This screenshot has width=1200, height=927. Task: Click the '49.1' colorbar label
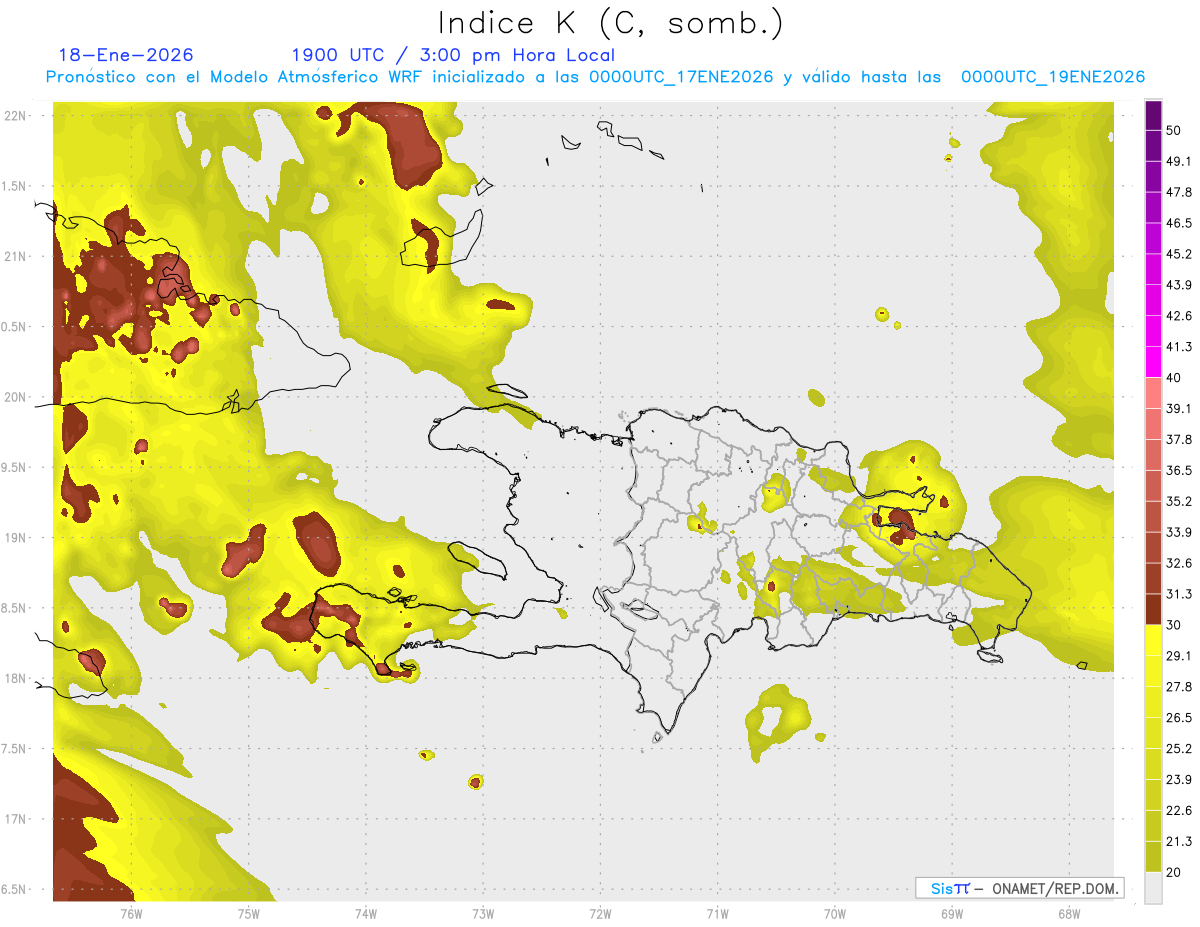click(x=1179, y=161)
